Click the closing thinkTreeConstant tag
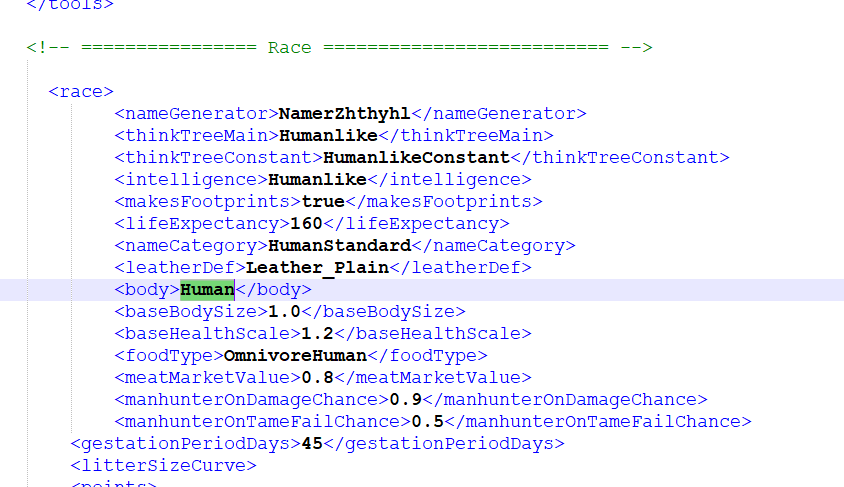This screenshot has height=487, width=844. click(620, 158)
